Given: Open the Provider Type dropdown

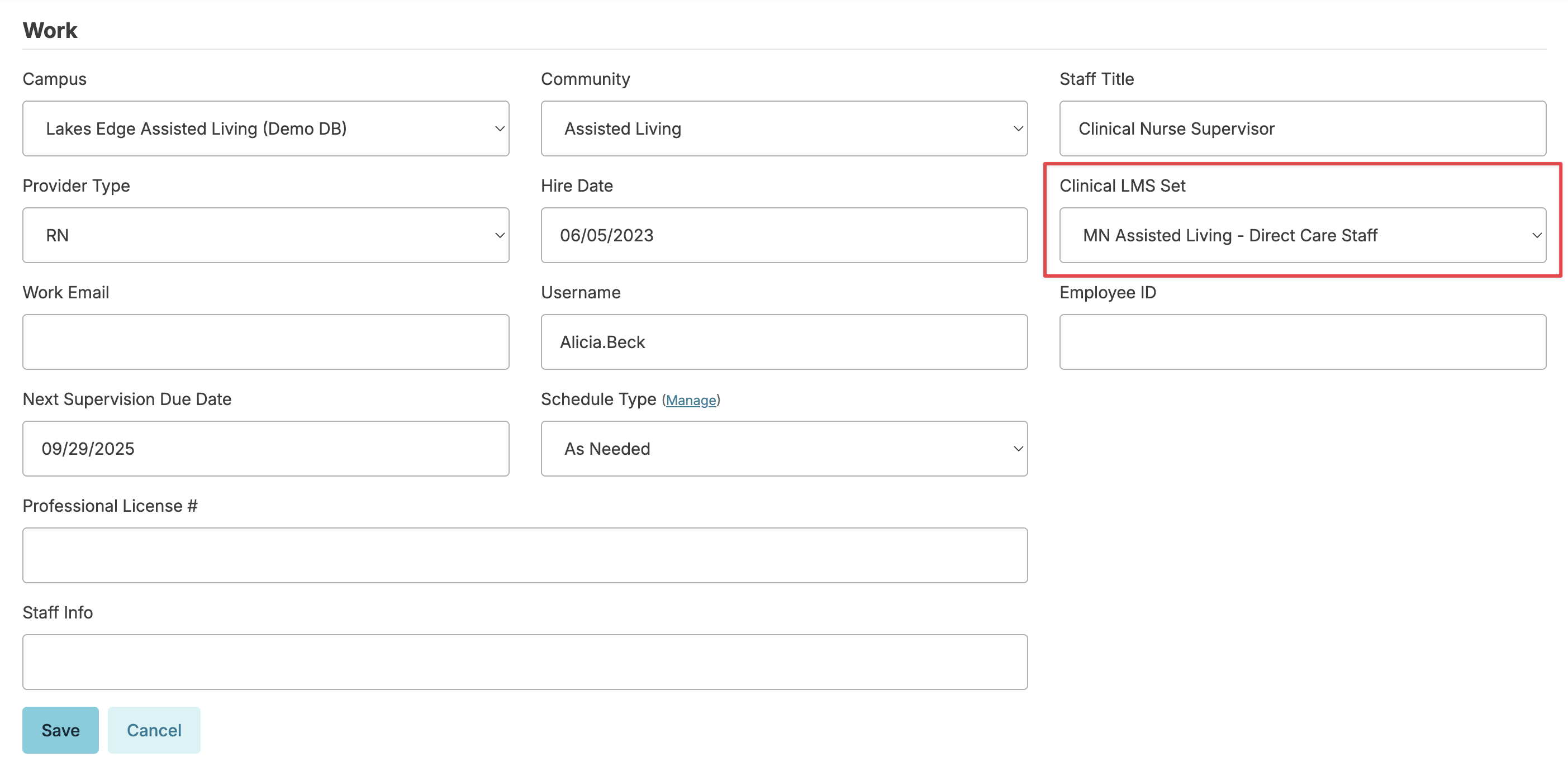Looking at the screenshot, I should tap(265, 235).
